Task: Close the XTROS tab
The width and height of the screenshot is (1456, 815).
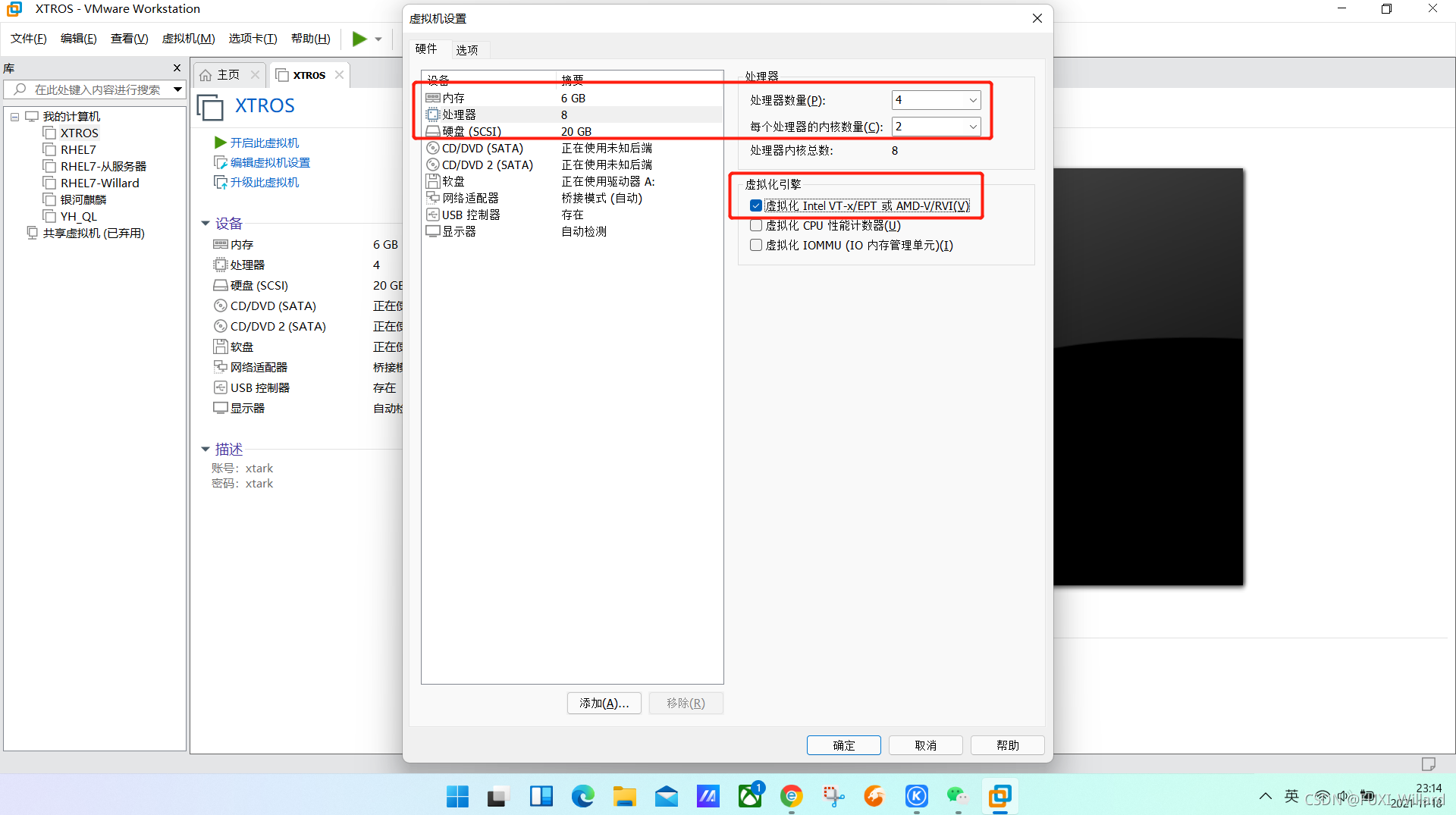Action: point(340,74)
